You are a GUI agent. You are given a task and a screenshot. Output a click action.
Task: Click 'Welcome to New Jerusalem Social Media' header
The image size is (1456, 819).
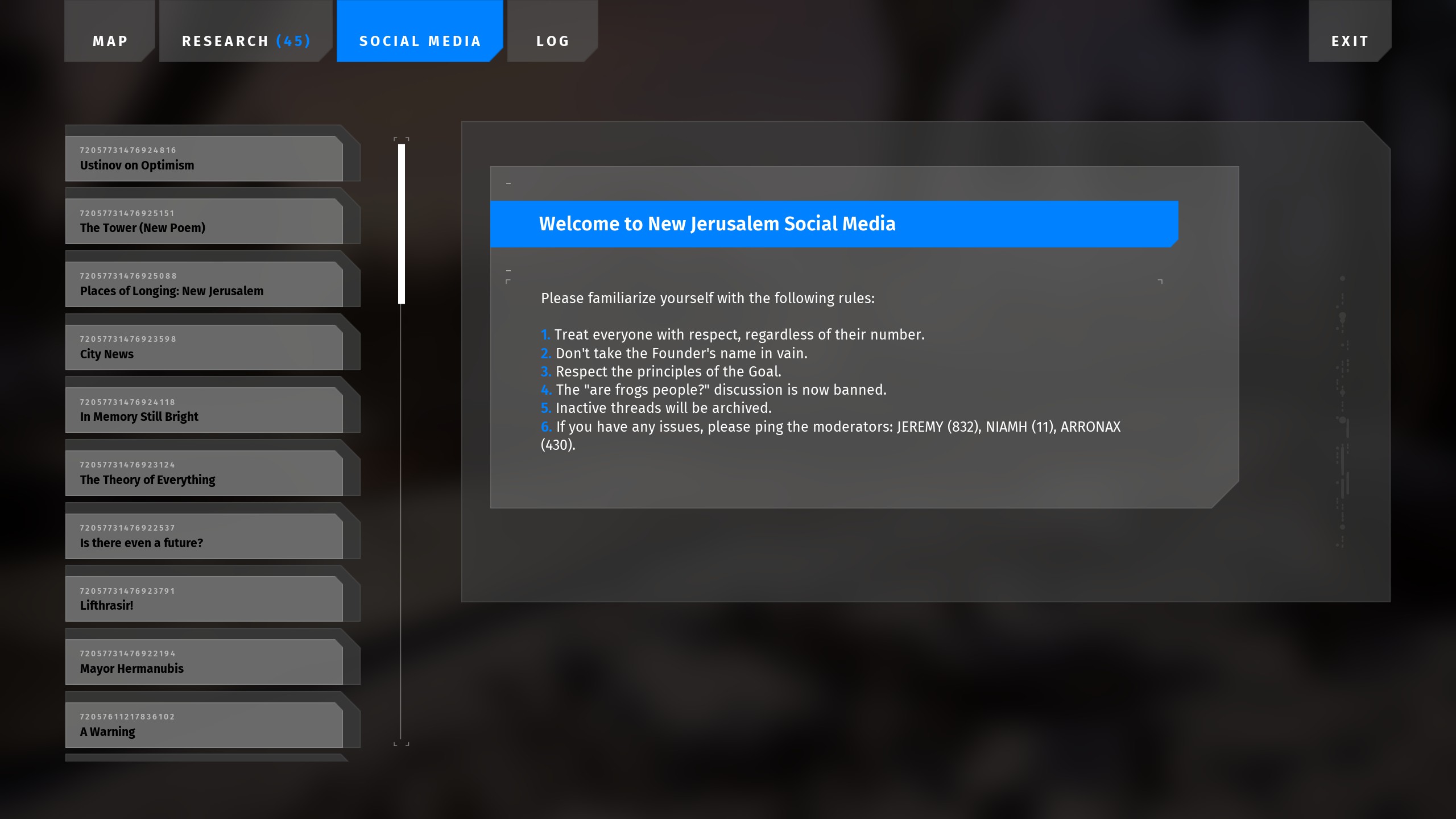tap(717, 224)
